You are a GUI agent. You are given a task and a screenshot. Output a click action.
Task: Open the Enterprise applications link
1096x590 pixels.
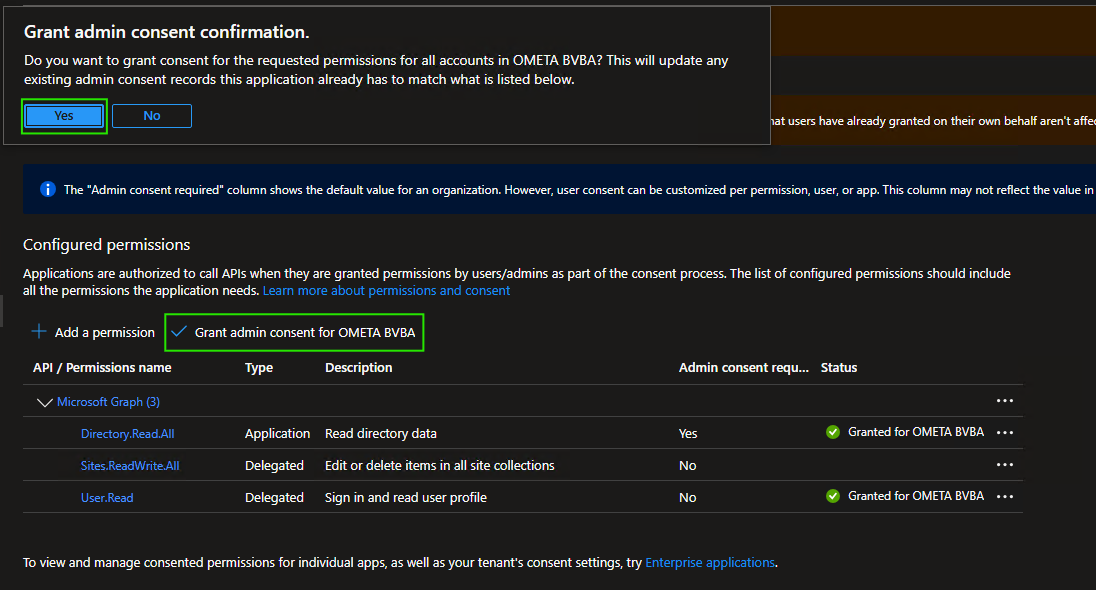click(710, 563)
